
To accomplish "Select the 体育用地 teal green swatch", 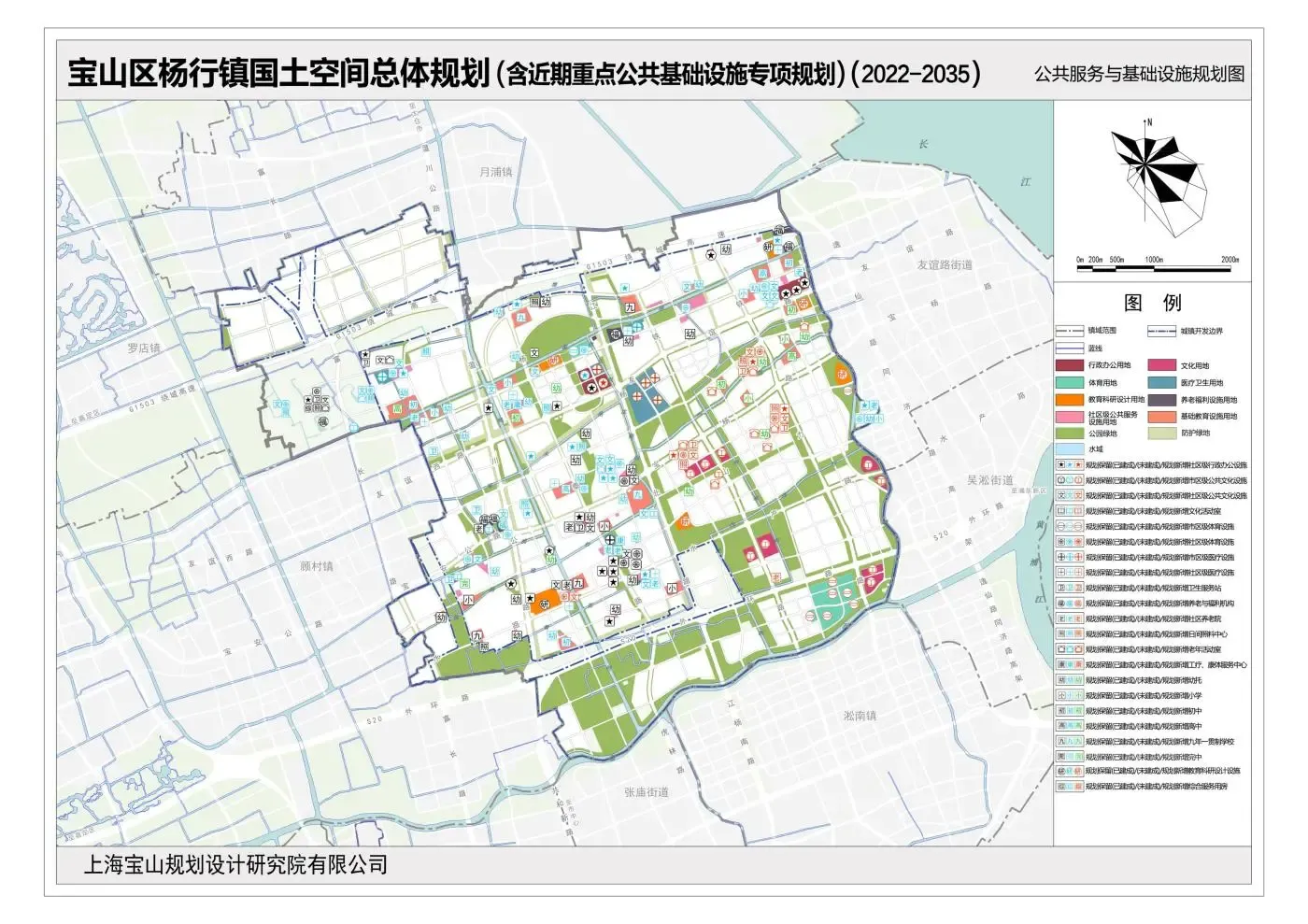I will 1069,382.
